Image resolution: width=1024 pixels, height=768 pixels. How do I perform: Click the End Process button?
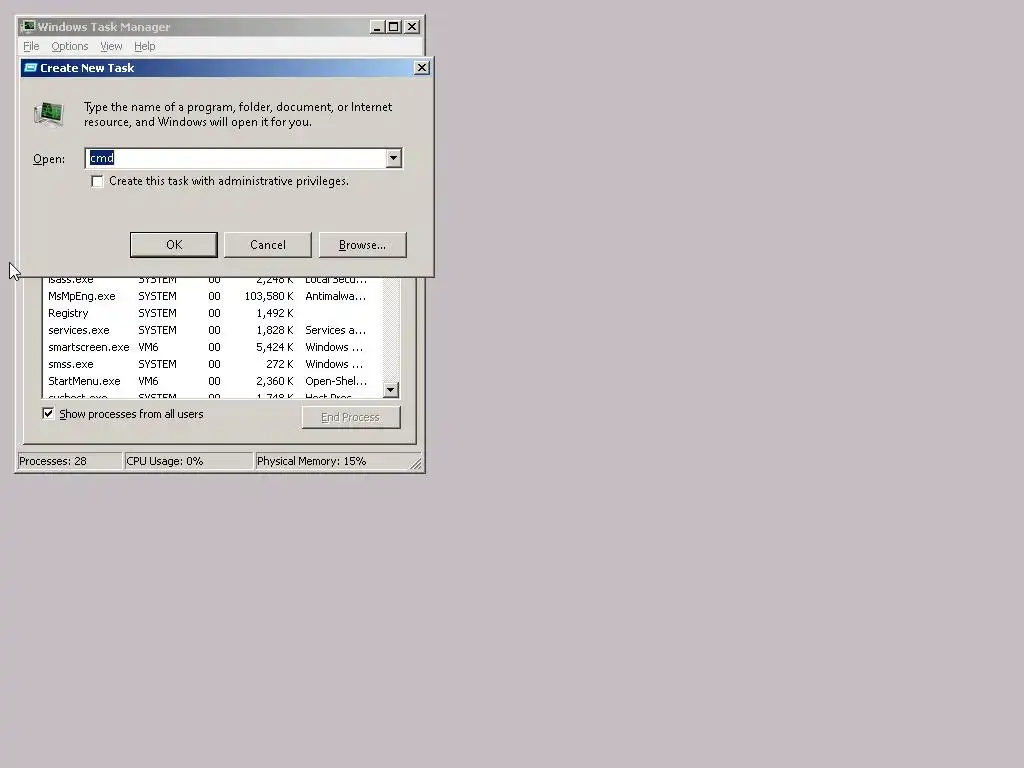pyautogui.click(x=351, y=417)
